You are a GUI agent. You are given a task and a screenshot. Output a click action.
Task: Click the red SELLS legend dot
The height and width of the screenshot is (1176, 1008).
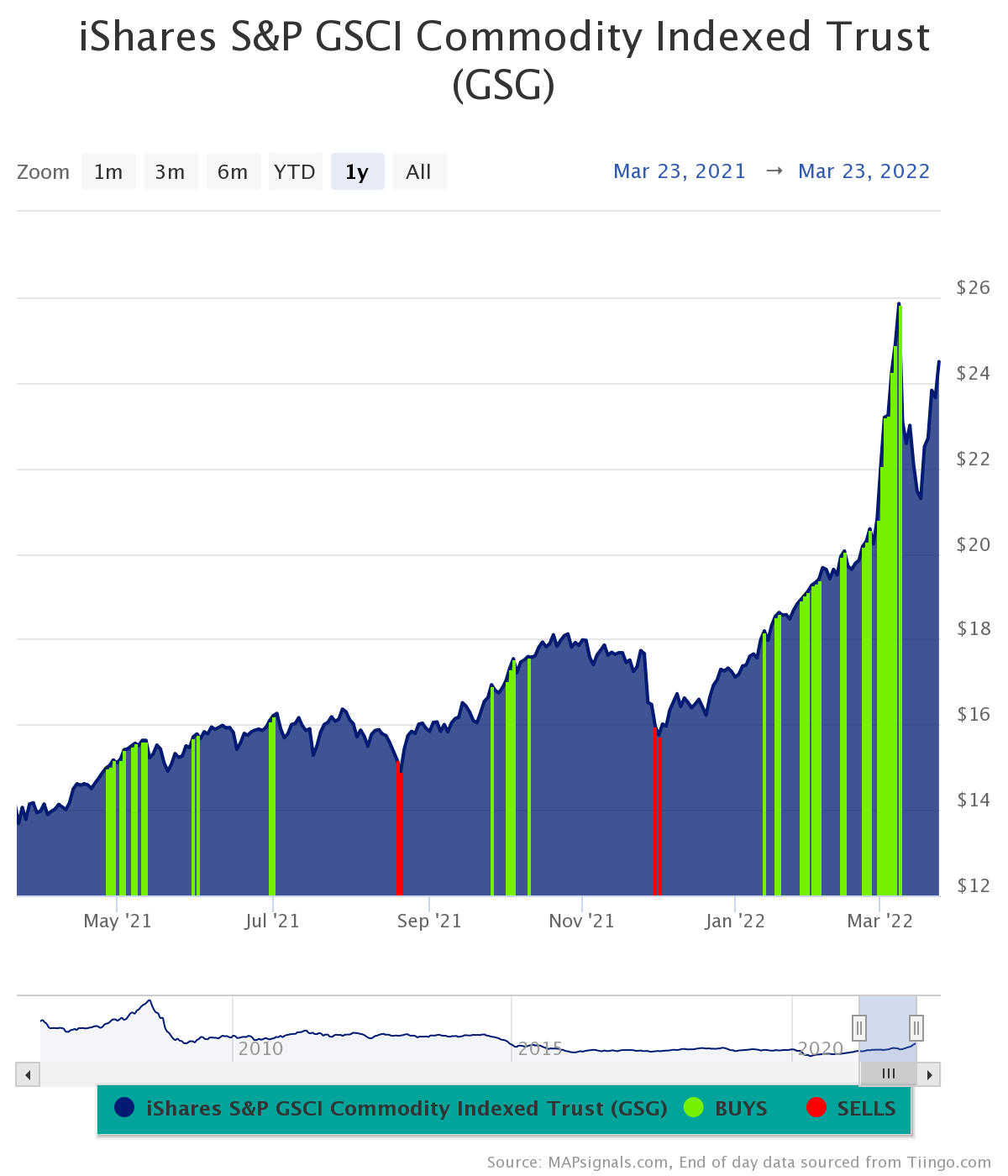coord(816,1107)
